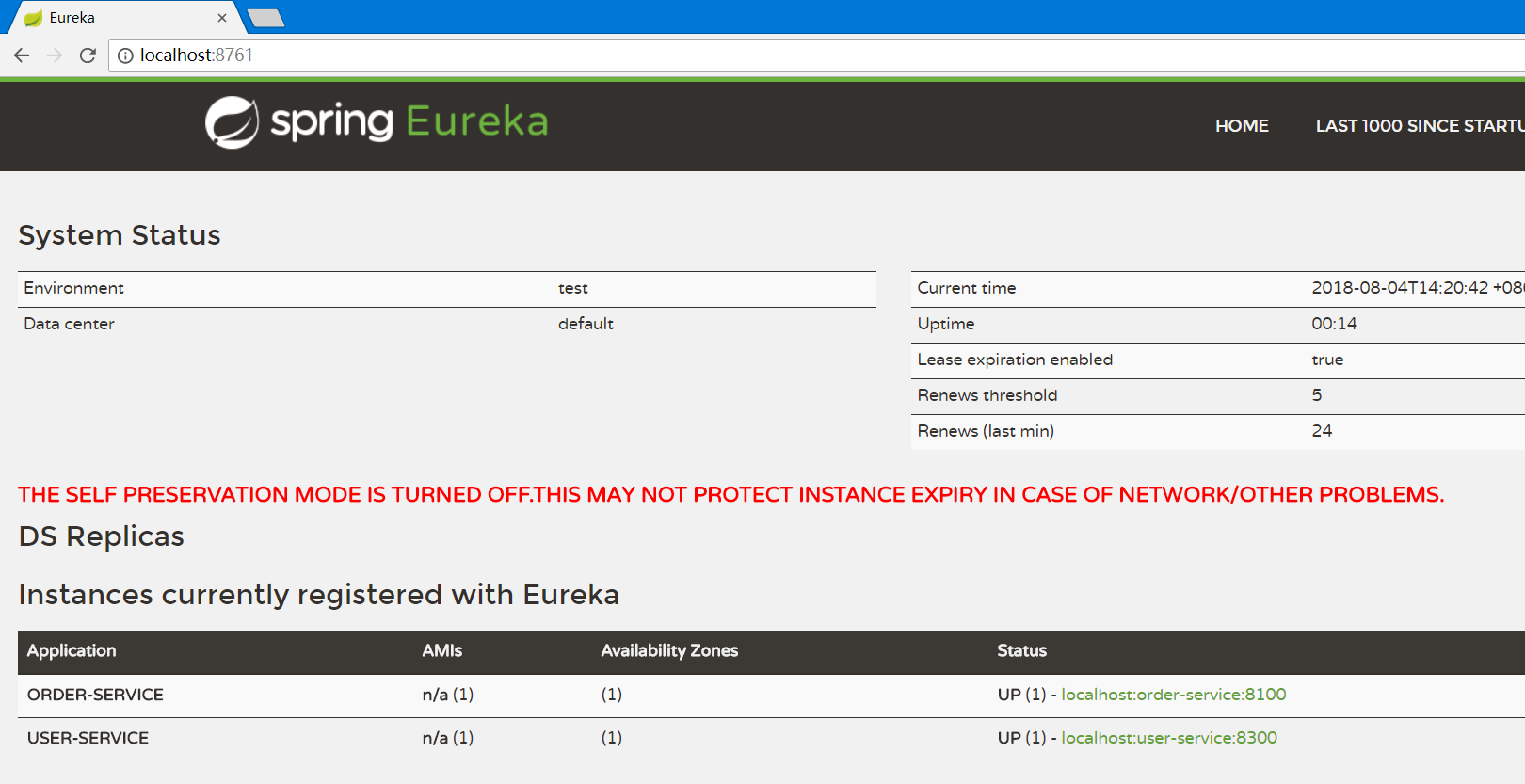
Task: Click n/a (1) in USER-SERVICE row
Action: (x=448, y=738)
